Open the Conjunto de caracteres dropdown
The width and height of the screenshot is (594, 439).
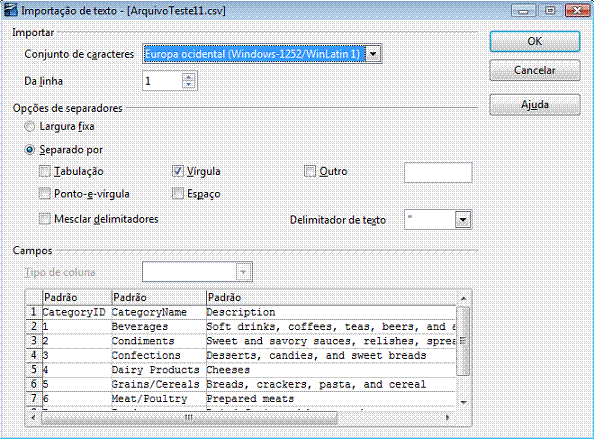[373, 54]
